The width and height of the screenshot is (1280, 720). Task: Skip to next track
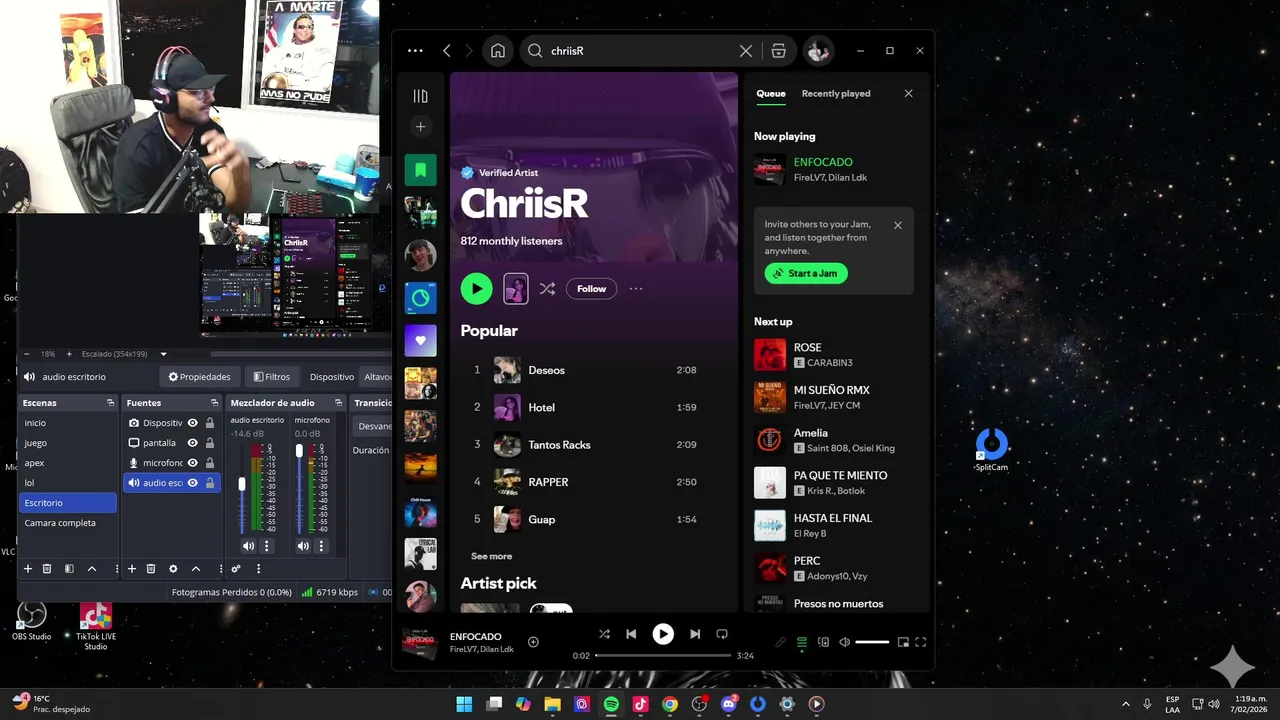(x=695, y=634)
